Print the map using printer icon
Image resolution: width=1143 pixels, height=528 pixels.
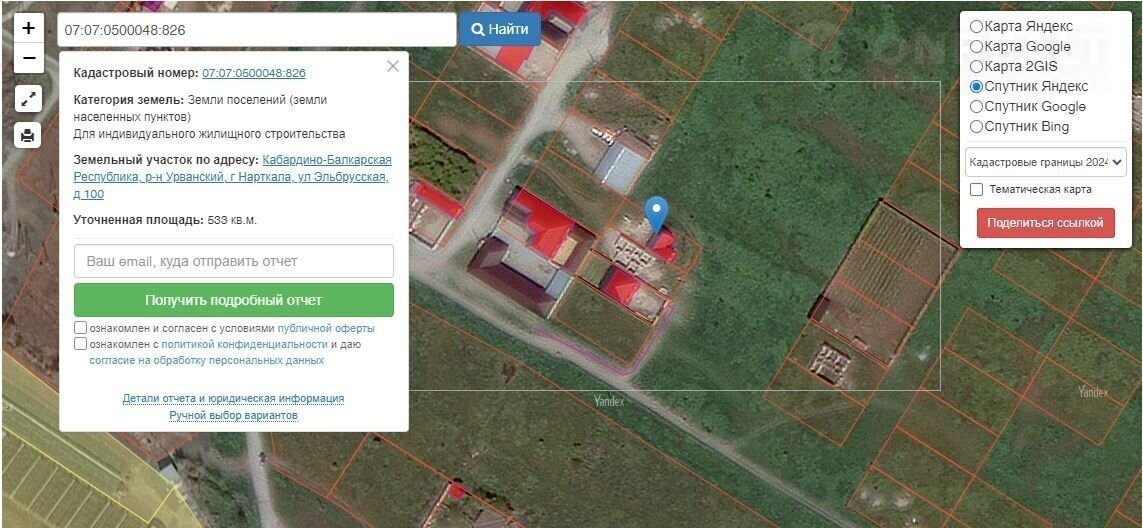(x=28, y=135)
